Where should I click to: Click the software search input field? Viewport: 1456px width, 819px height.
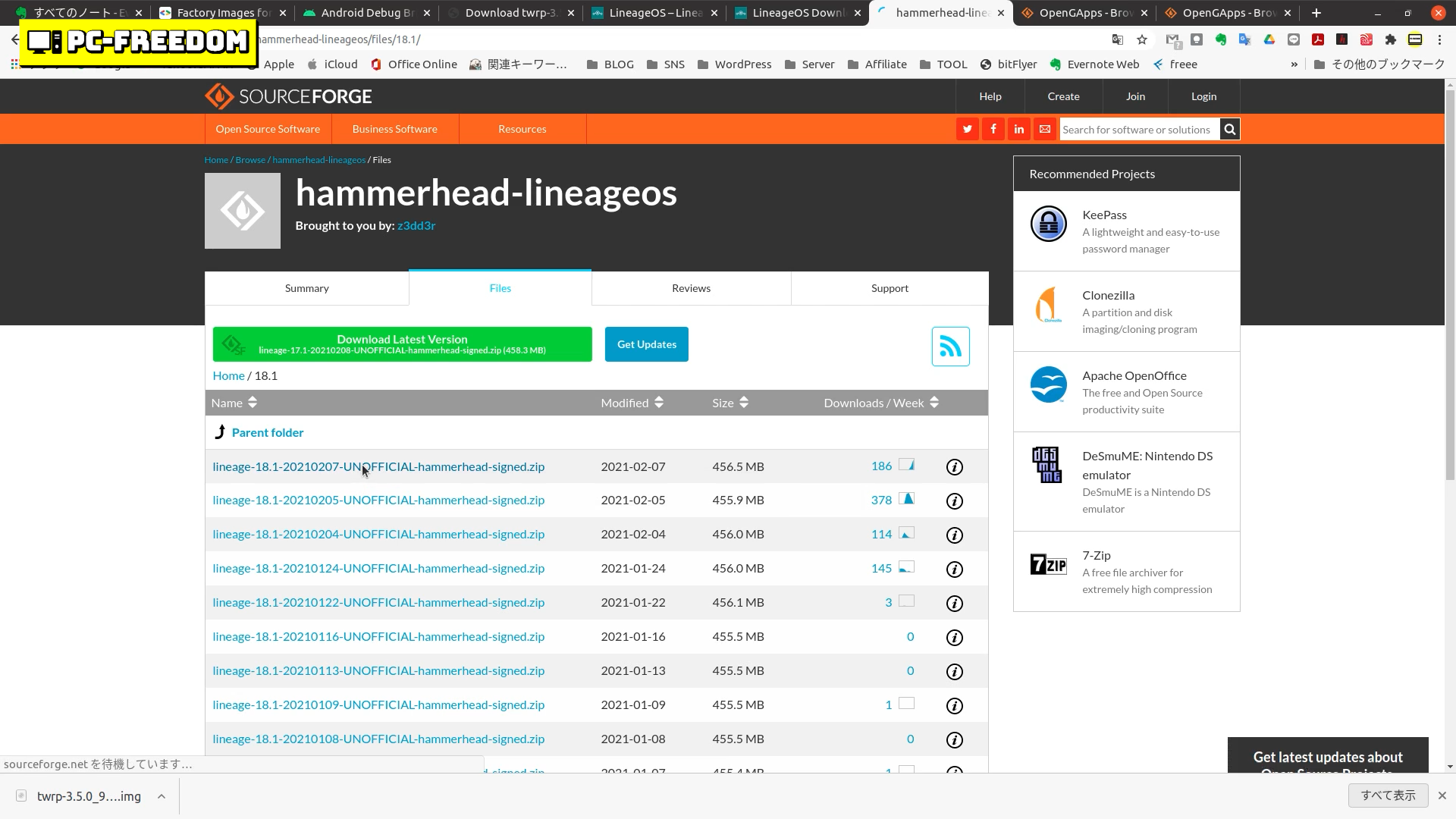coord(1139,130)
